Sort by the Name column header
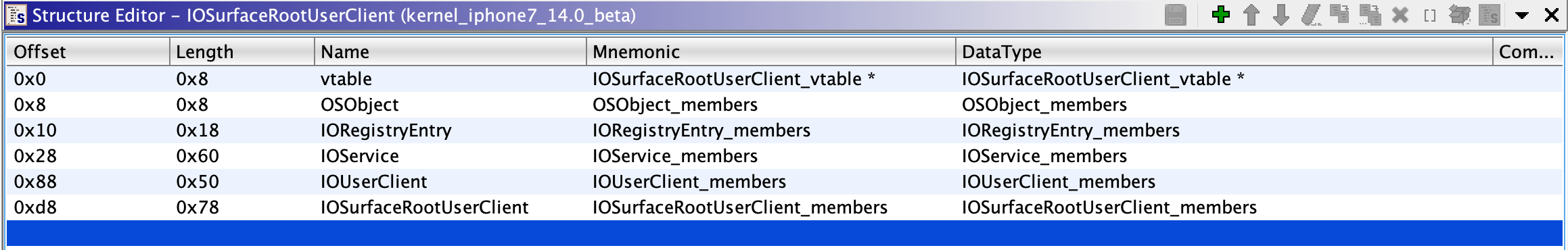 pos(451,52)
